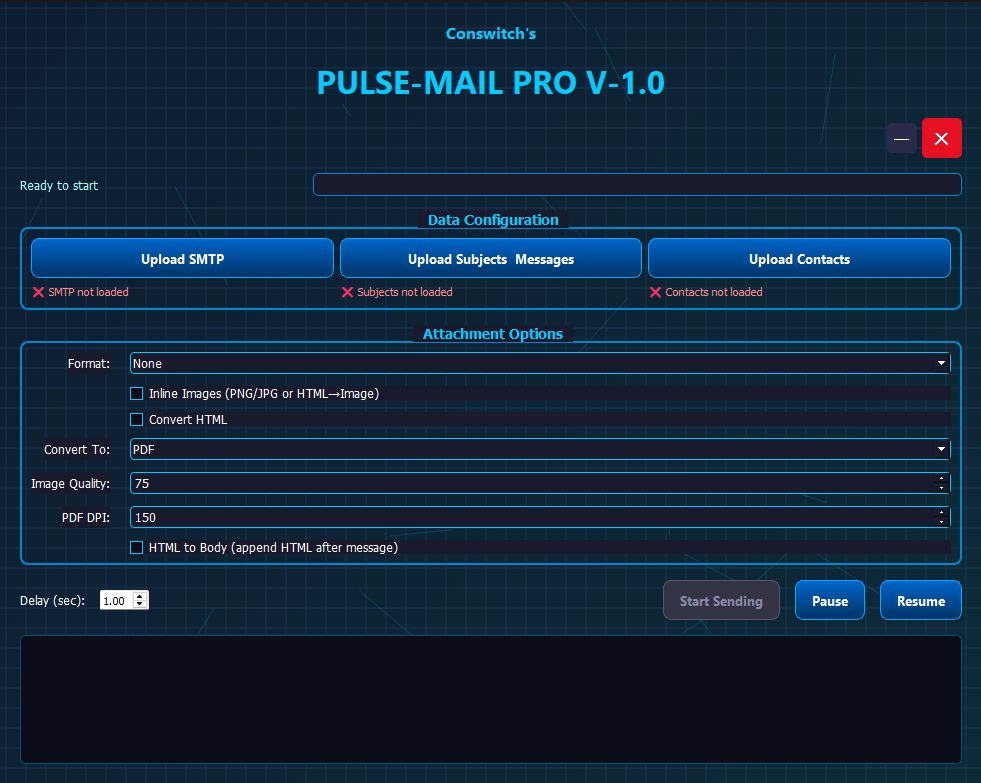
Task: Click Upload Subjects Messages button
Action: tap(490, 259)
